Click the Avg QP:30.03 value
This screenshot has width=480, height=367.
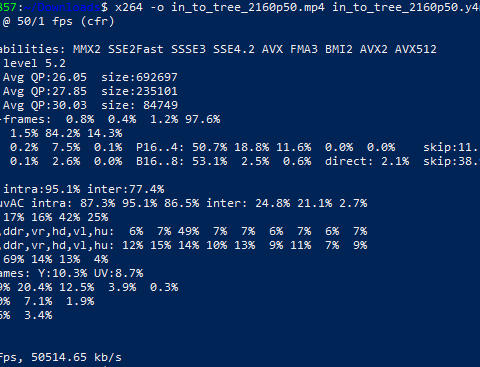click(45, 105)
